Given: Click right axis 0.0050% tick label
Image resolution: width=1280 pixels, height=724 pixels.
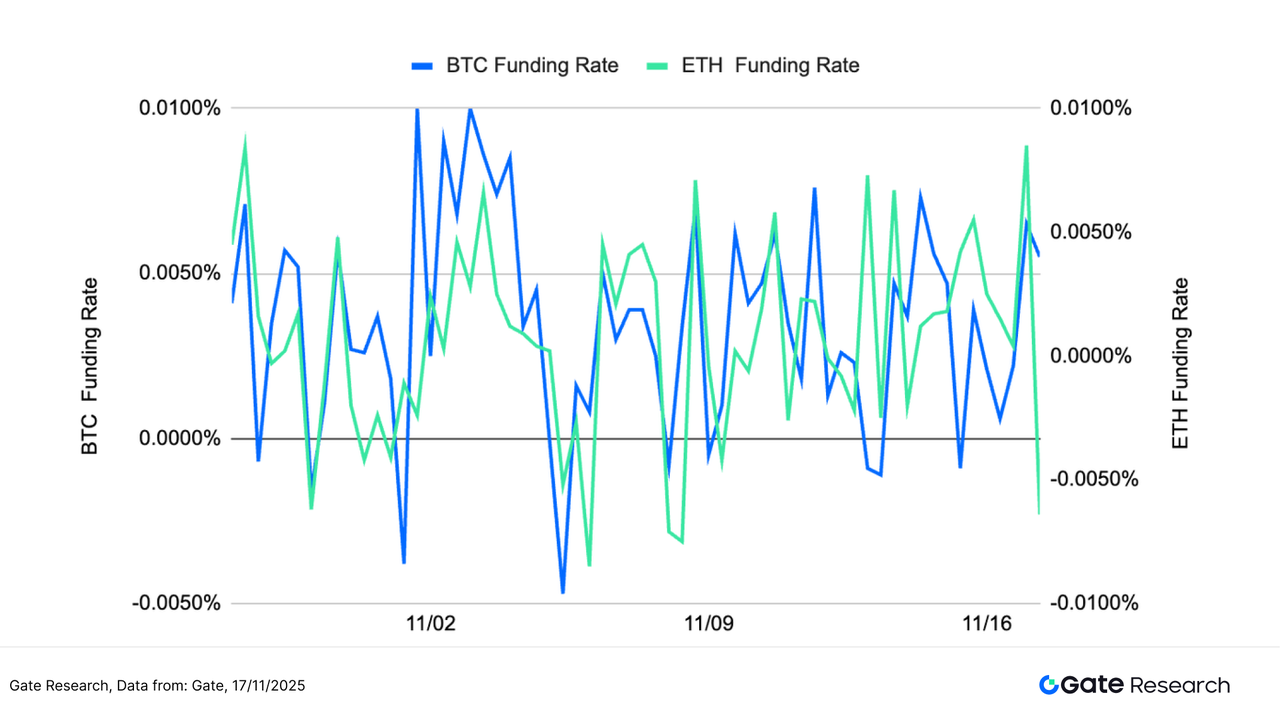Looking at the screenshot, I should [1090, 232].
